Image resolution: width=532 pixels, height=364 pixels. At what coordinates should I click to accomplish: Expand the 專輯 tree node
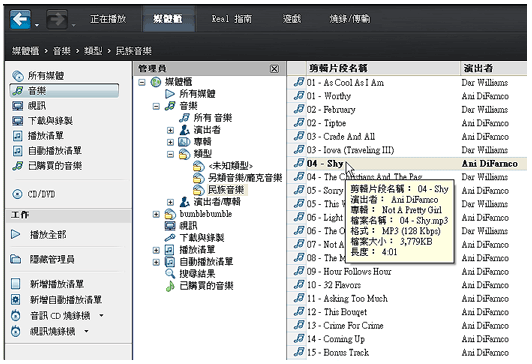(x=170, y=142)
